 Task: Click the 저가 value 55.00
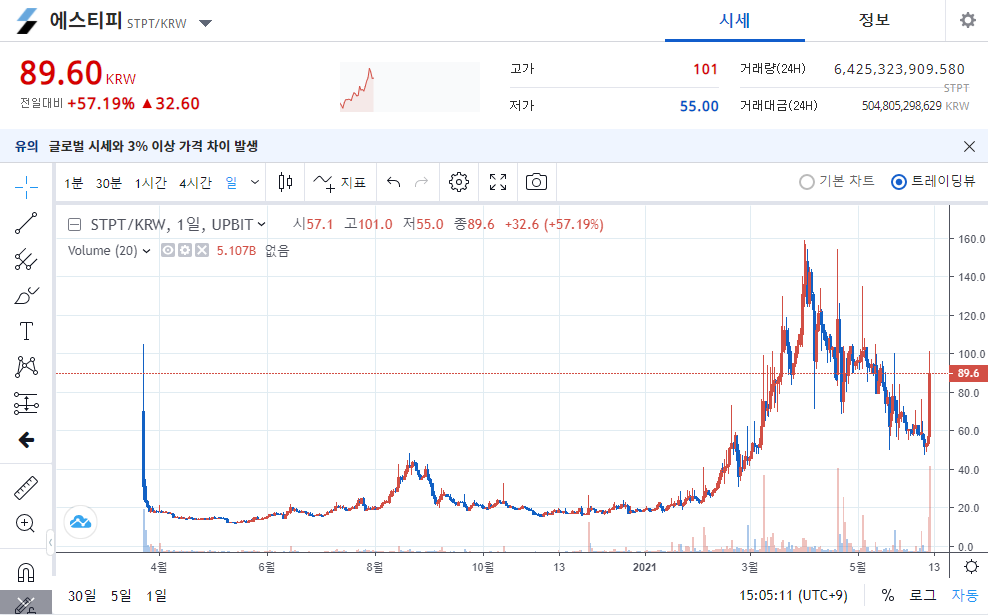click(x=699, y=106)
